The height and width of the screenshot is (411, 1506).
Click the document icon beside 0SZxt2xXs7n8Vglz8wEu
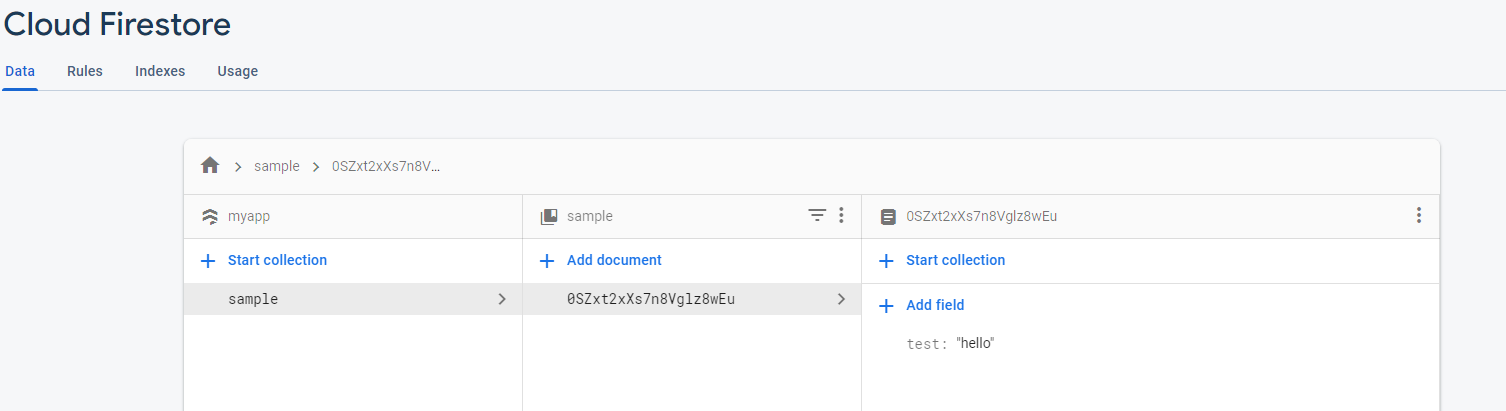888,216
